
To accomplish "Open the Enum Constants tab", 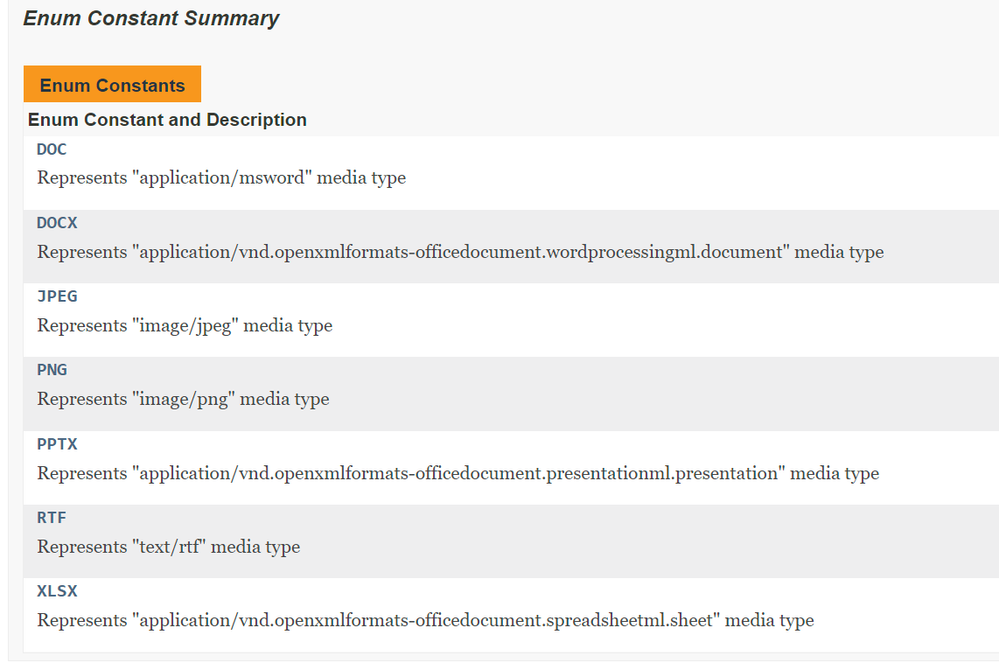I will tap(112, 85).
